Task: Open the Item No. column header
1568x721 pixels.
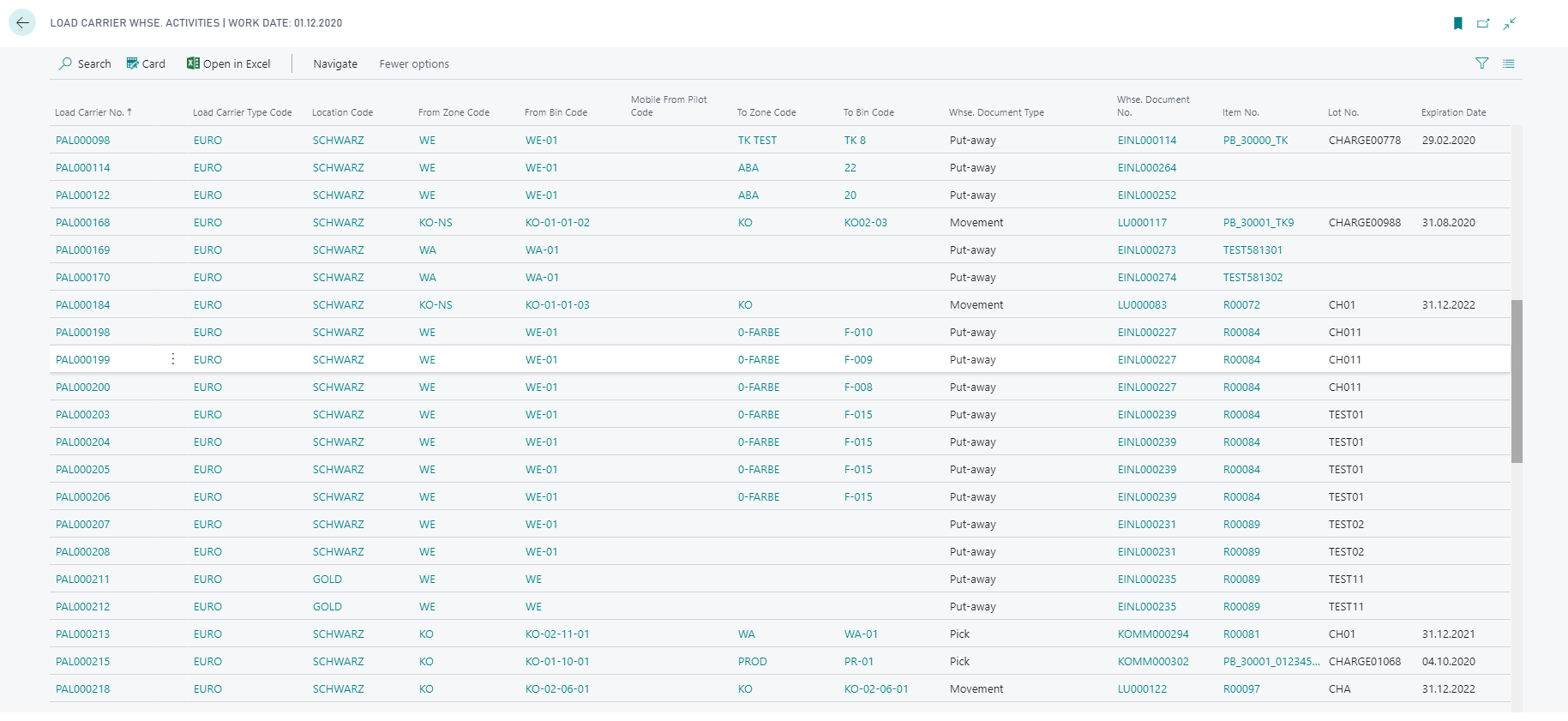Action: [x=1241, y=112]
